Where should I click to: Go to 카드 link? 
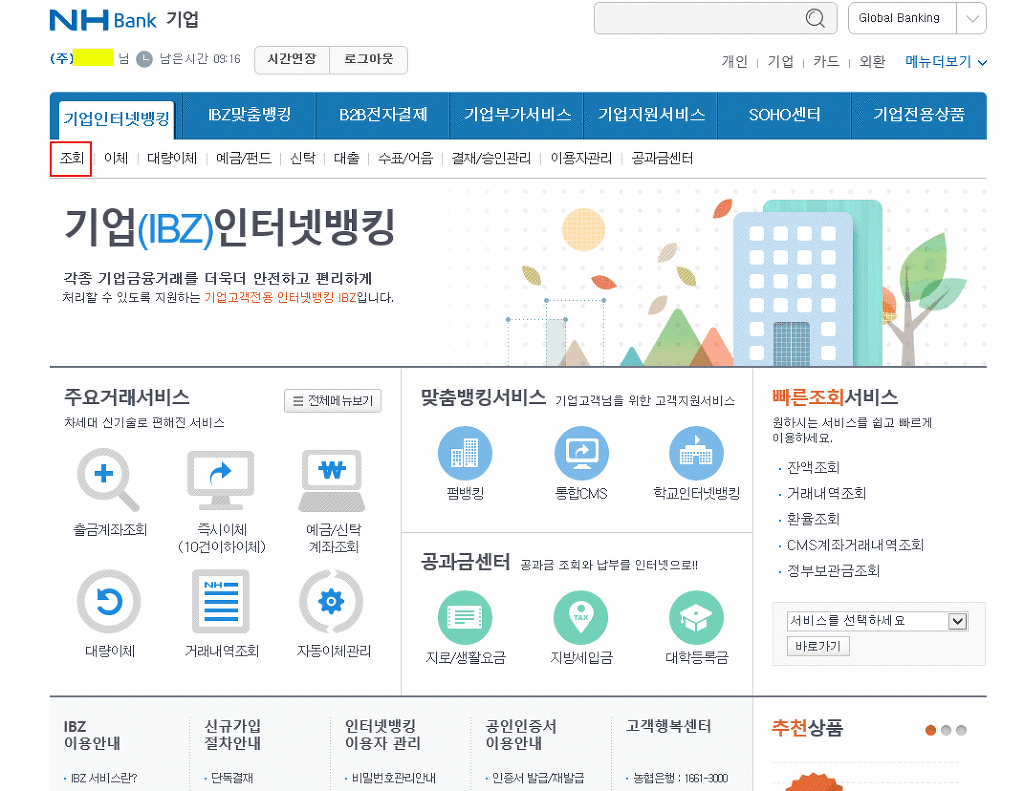click(825, 62)
